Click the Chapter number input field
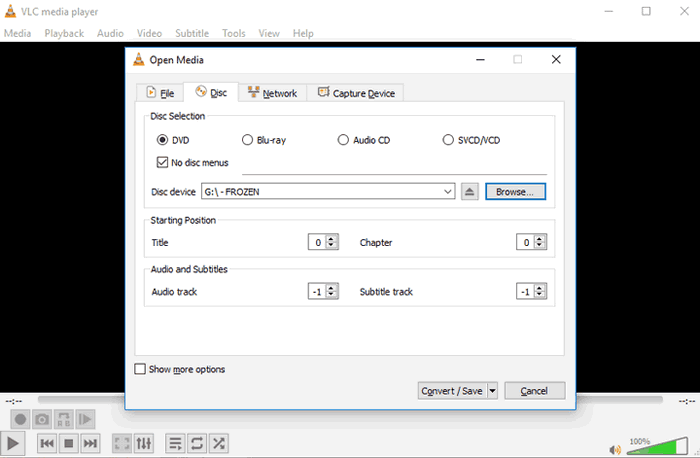Viewport: 700px width, 458px height. pos(525,242)
